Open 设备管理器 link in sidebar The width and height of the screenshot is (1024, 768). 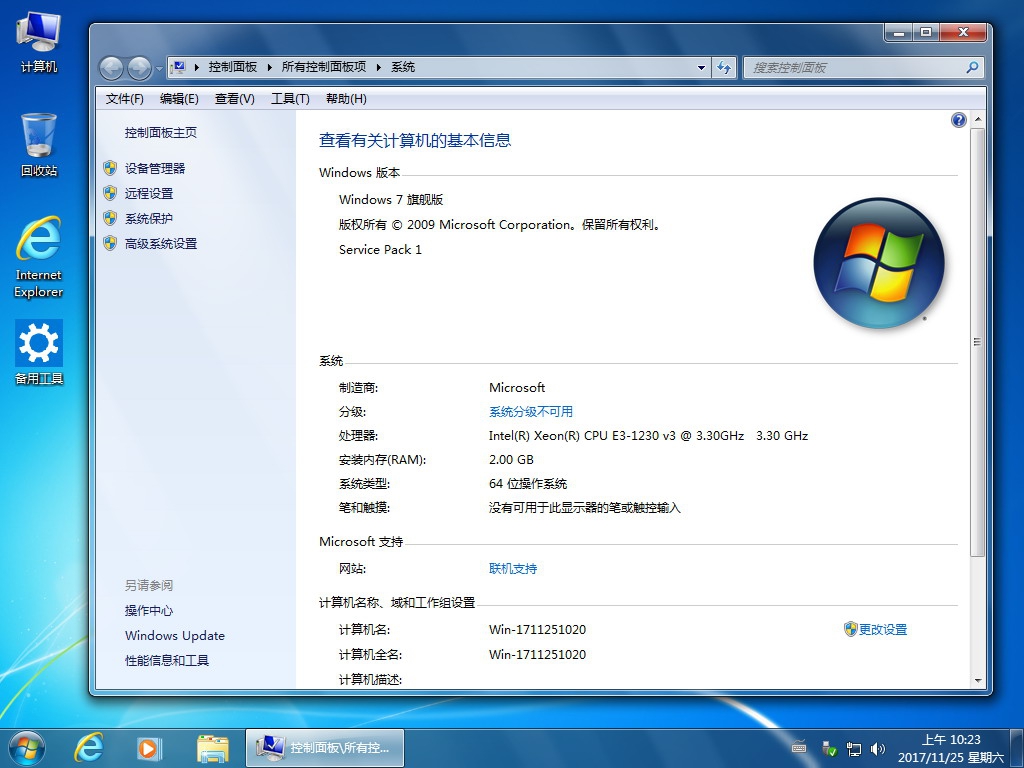[155, 168]
